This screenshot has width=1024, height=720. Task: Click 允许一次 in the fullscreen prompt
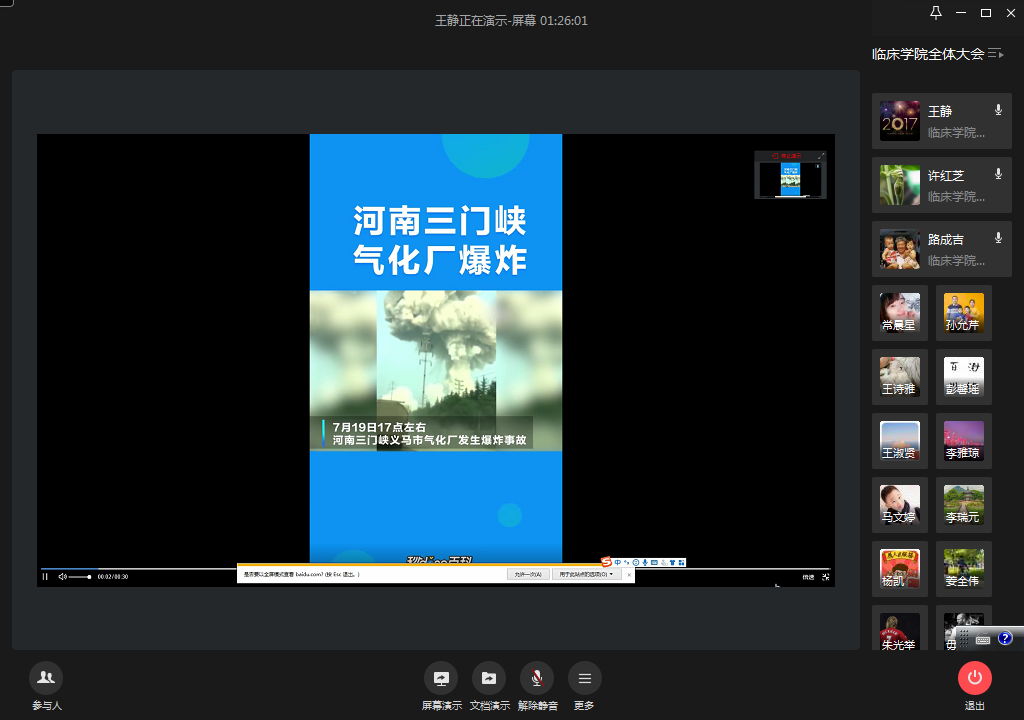pyautogui.click(x=527, y=575)
